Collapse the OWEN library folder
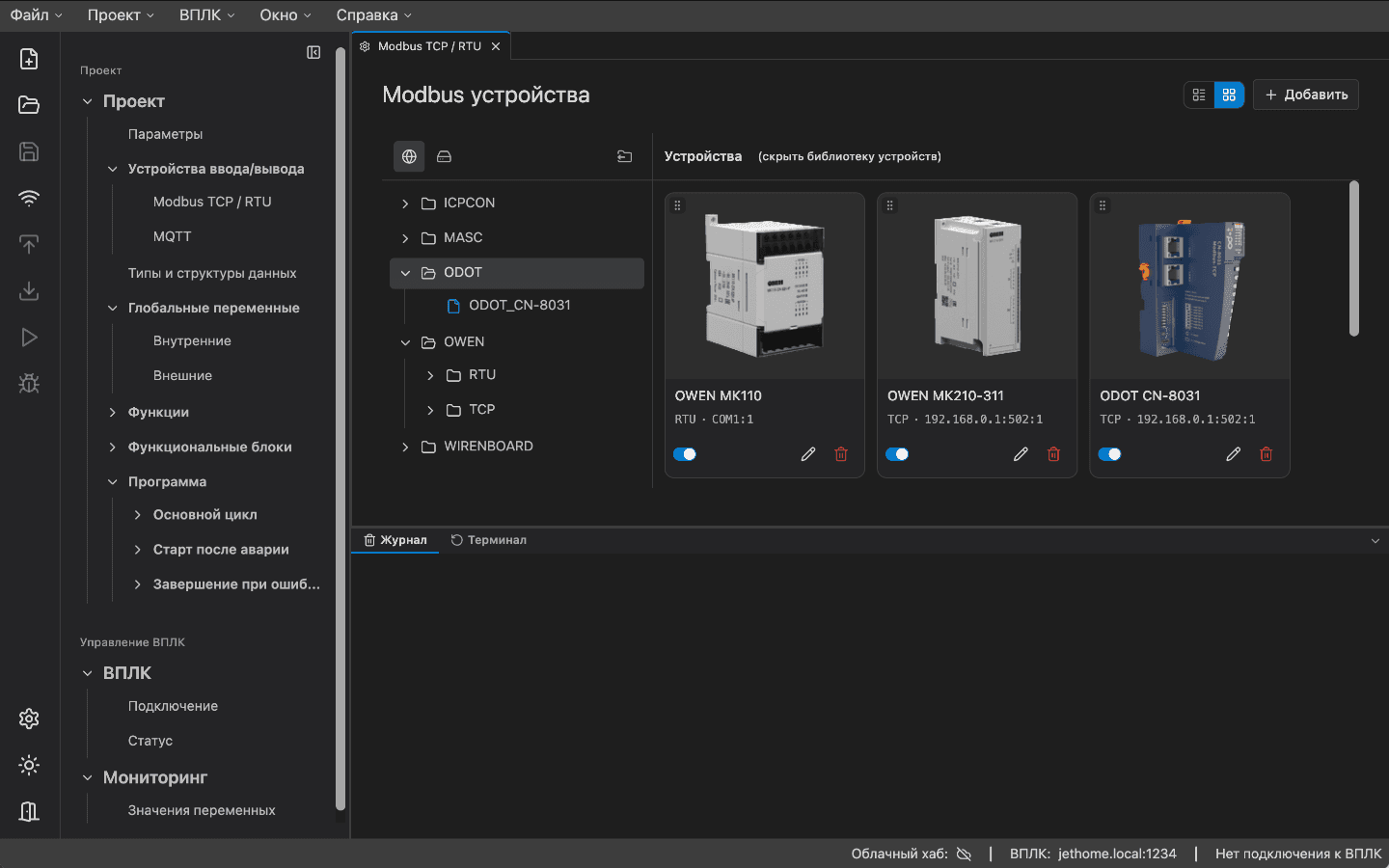Image resolution: width=1389 pixels, height=868 pixels. tap(405, 342)
